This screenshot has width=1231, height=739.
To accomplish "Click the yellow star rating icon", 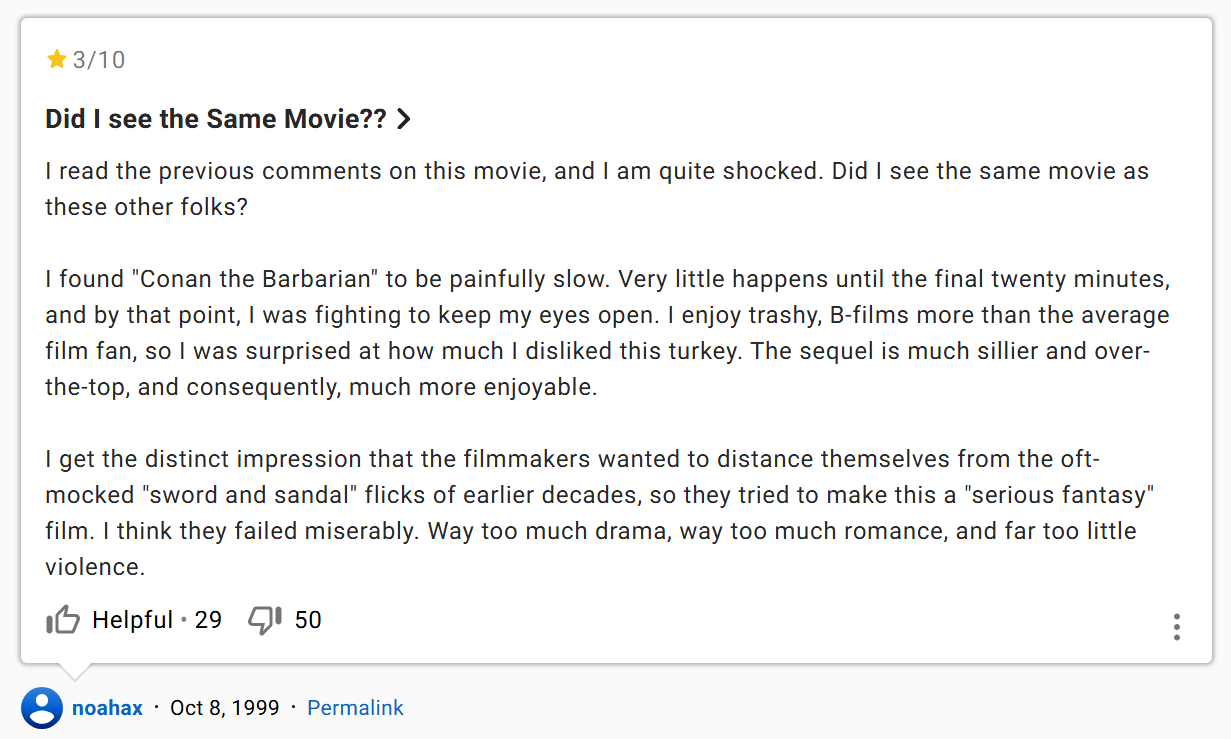I will click(56, 60).
